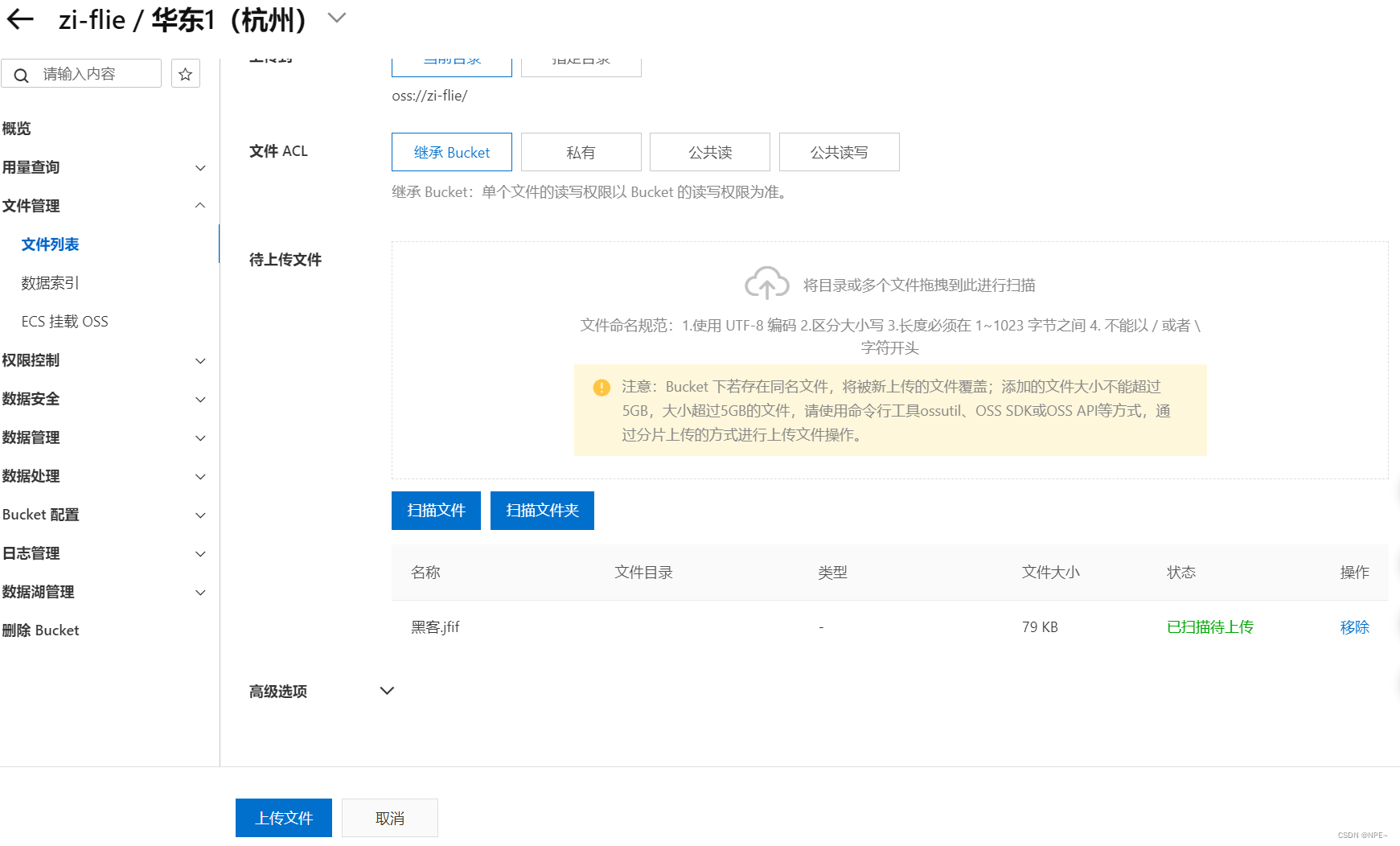The width and height of the screenshot is (1400, 846).
Task: Click the yellow warning icon in the notice
Action: tap(601, 388)
